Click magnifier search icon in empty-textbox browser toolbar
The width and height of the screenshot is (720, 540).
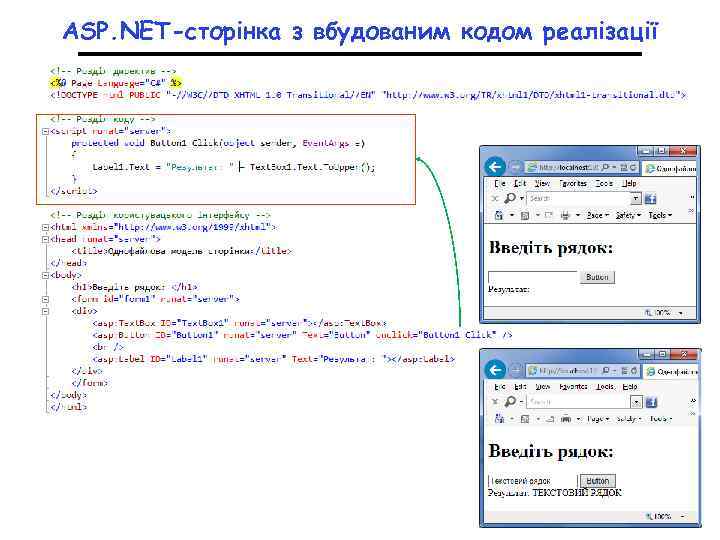510,198
